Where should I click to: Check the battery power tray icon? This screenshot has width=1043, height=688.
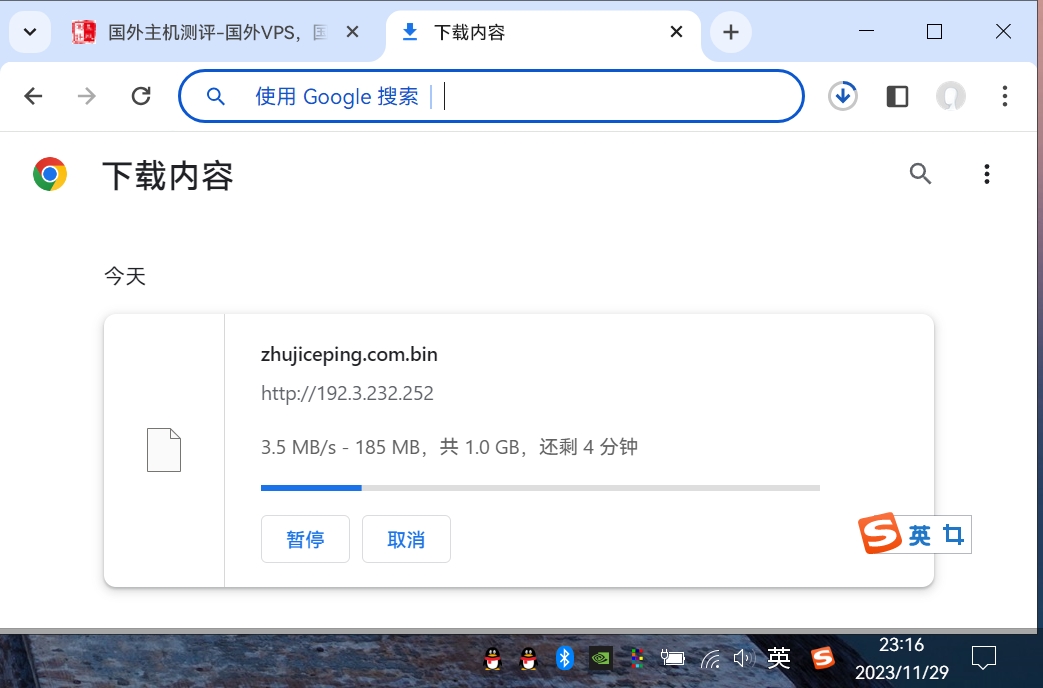click(672, 659)
